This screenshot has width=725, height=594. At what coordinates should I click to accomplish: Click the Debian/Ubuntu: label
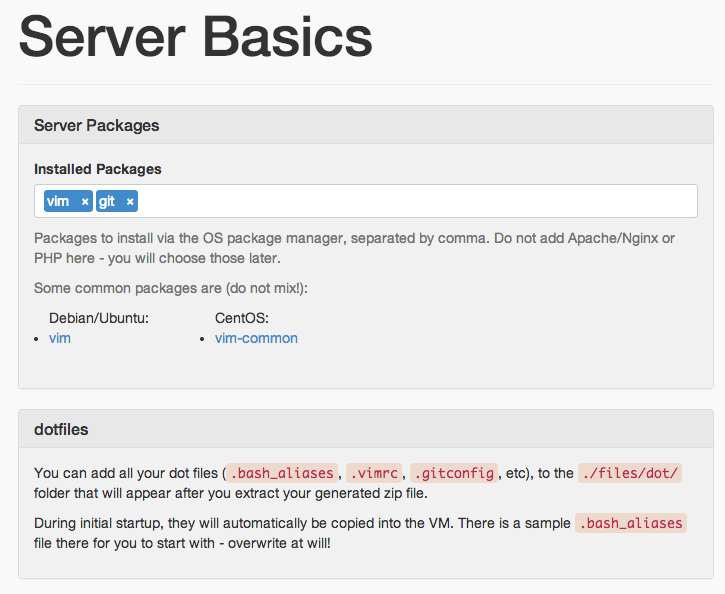(99, 318)
